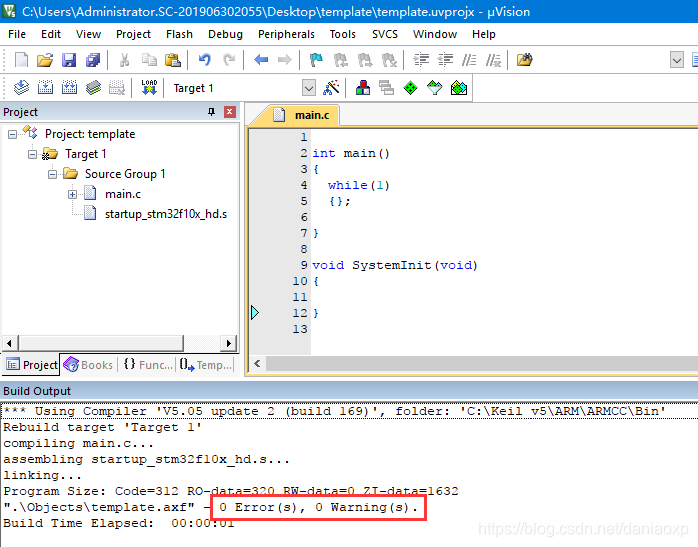This screenshot has height=547, width=698.
Task: Navigate forwards with the right arrow
Action: pos(284,60)
